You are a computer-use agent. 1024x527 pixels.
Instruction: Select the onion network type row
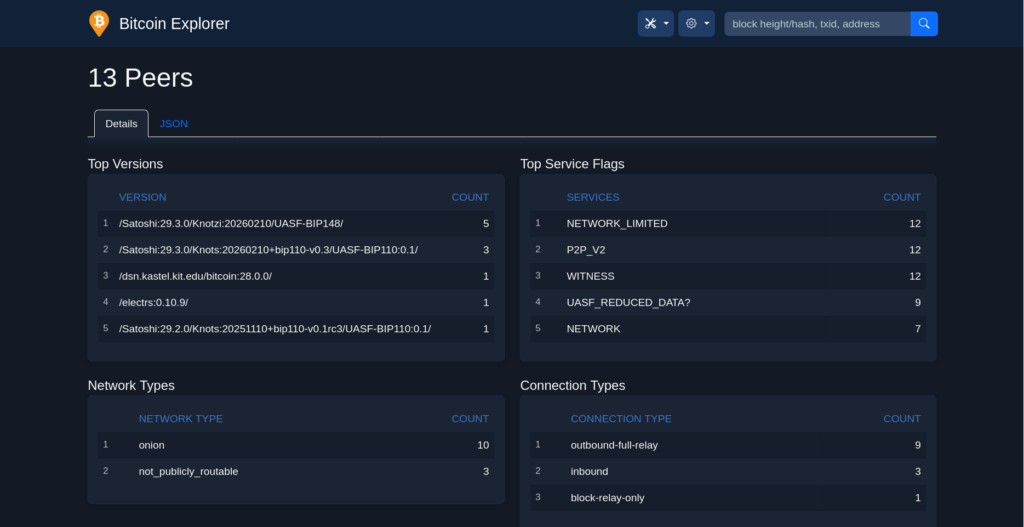pos(152,445)
